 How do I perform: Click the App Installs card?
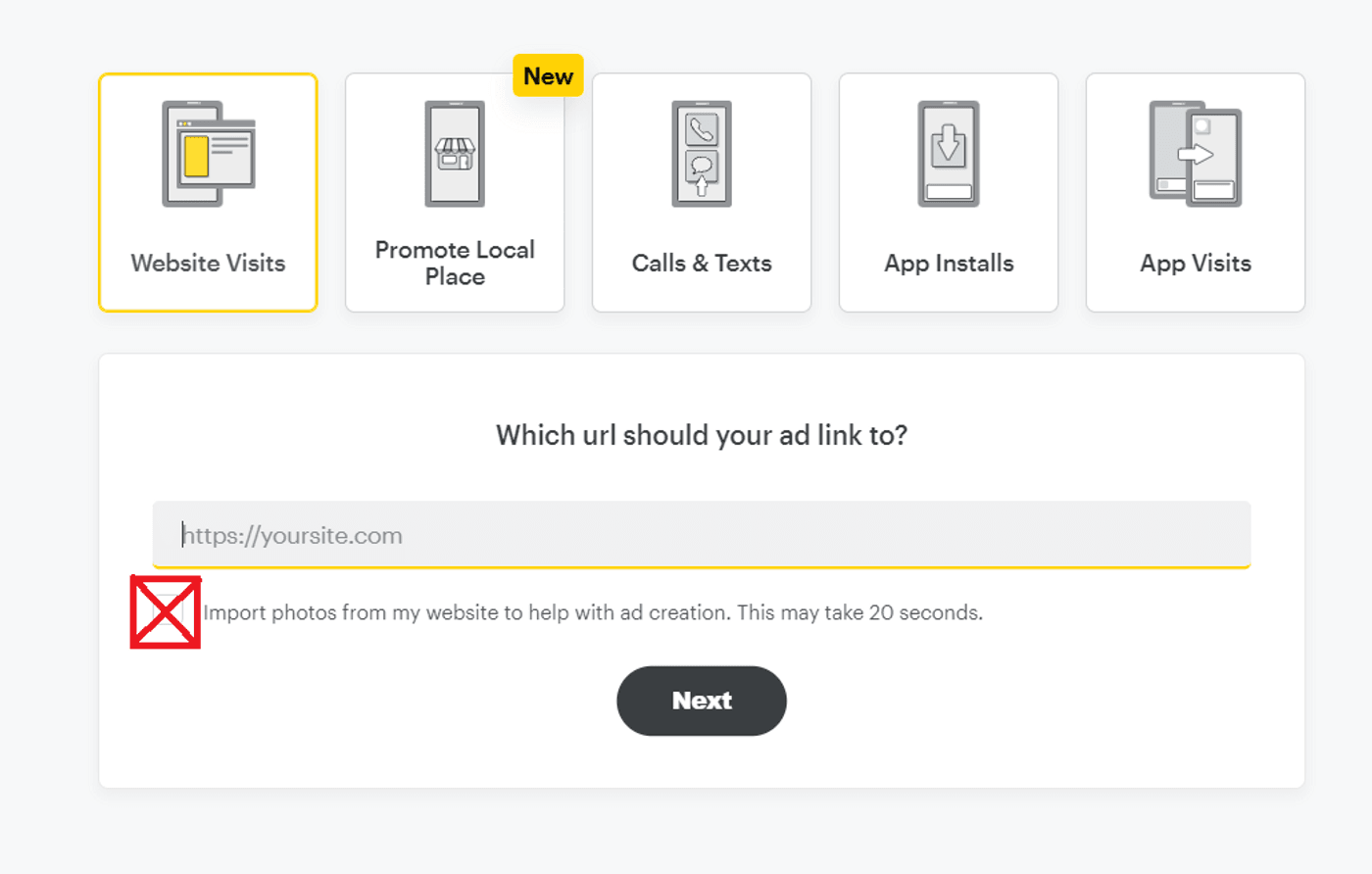[948, 192]
